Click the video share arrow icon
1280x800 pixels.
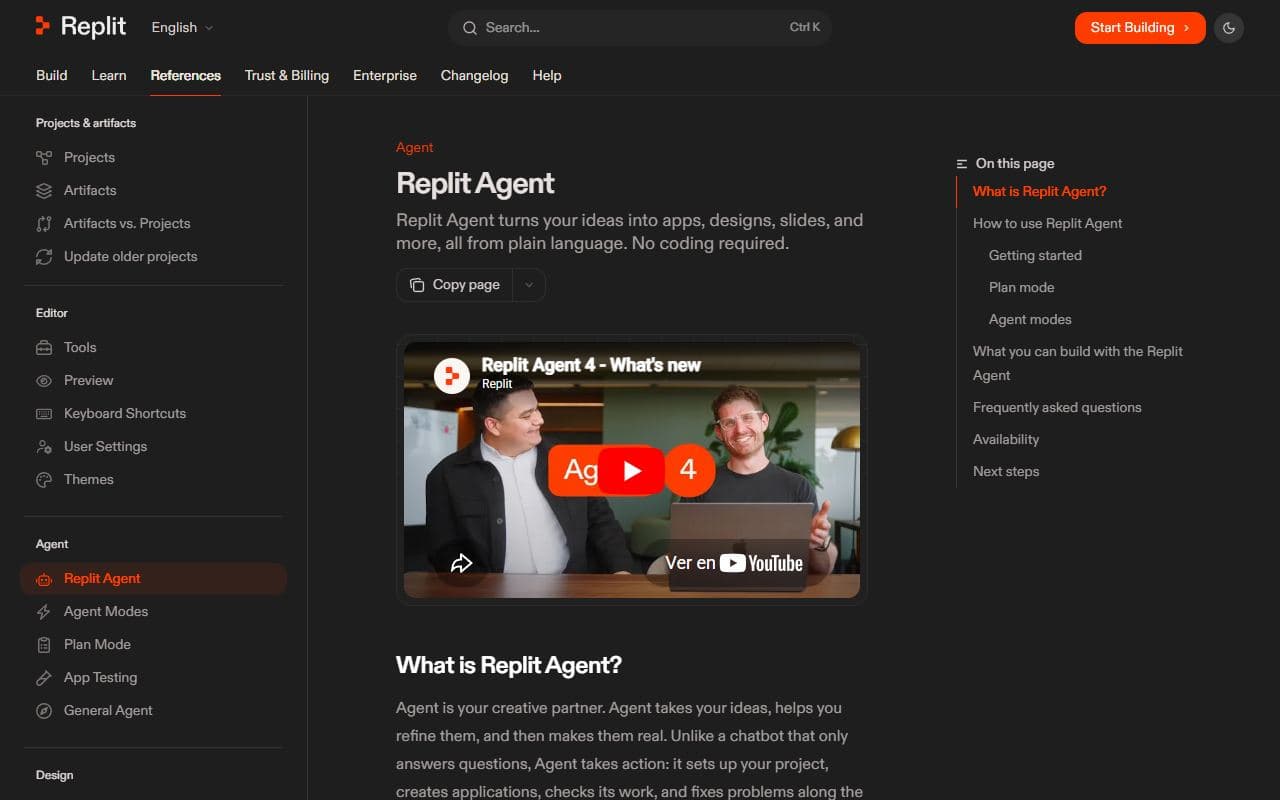pyautogui.click(x=461, y=563)
